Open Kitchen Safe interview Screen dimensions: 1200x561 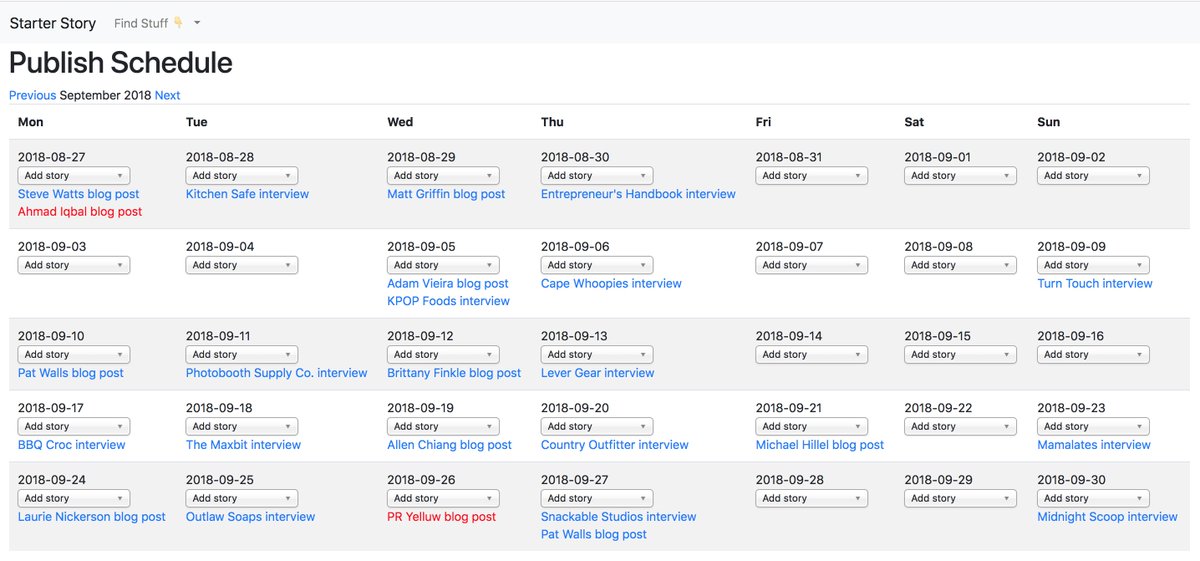tap(247, 194)
